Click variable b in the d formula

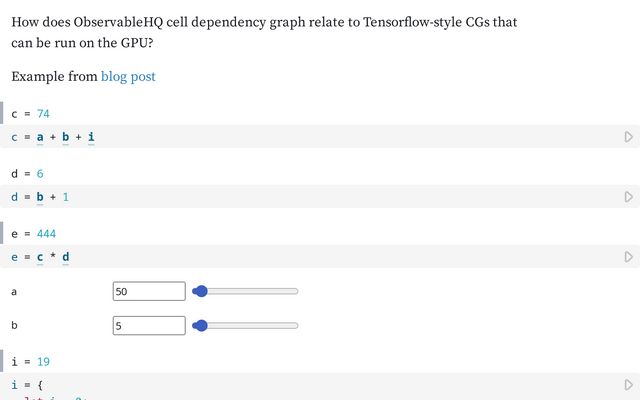(x=40, y=197)
